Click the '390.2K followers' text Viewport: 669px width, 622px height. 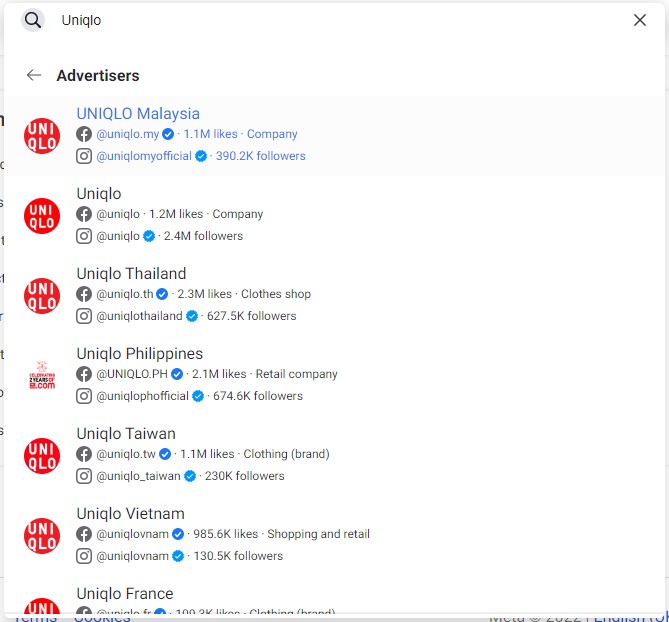(x=260, y=156)
